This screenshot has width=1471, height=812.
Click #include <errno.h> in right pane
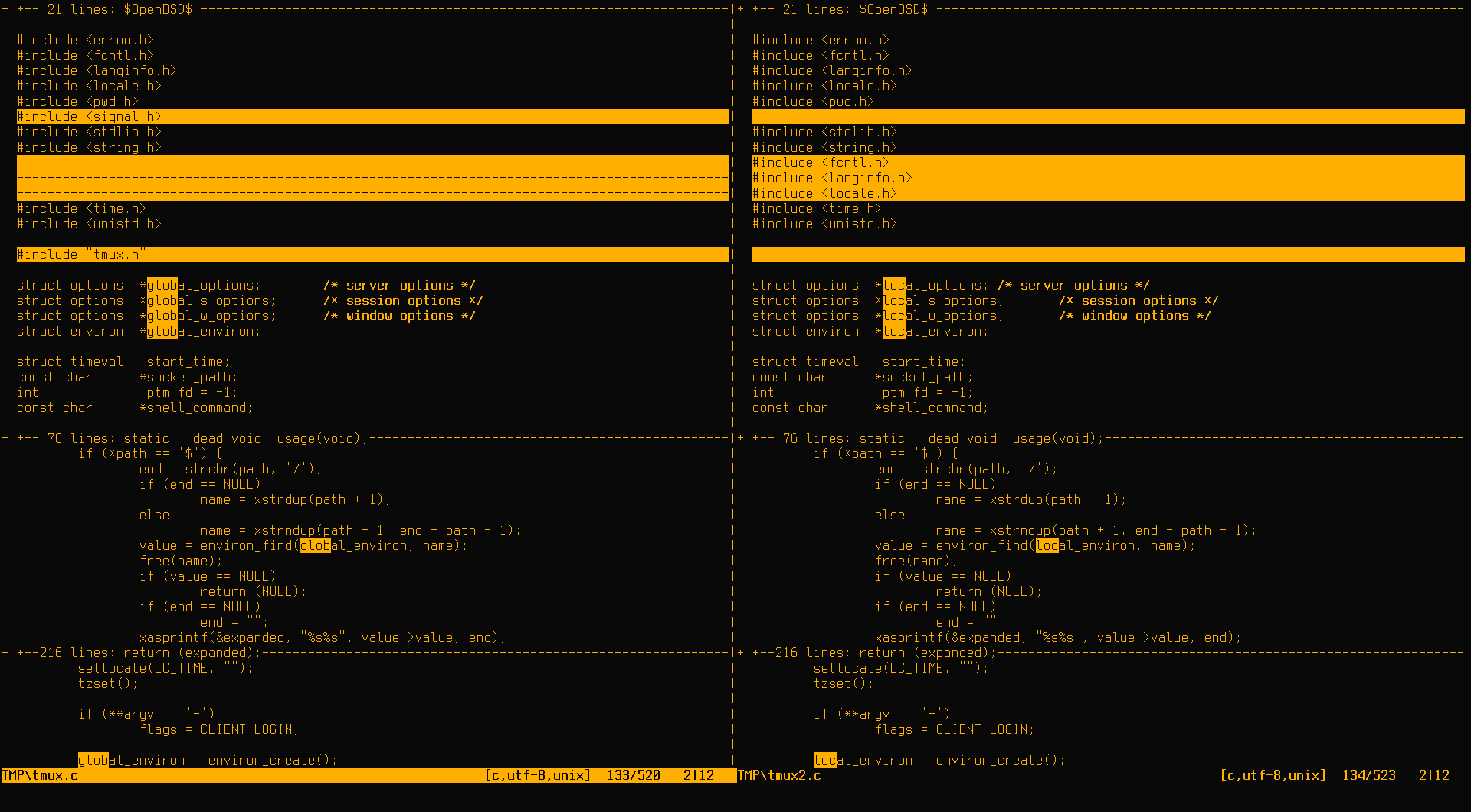[x=821, y=40]
